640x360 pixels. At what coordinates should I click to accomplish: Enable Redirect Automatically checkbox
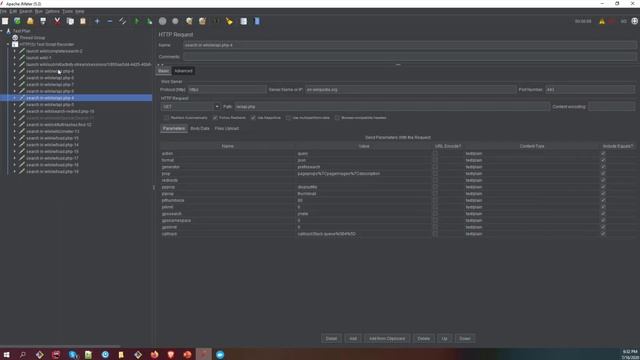pyautogui.click(x=166, y=118)
